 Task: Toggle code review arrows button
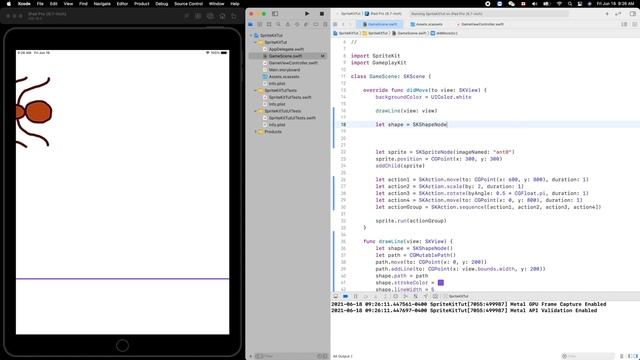tap(618, 13)
